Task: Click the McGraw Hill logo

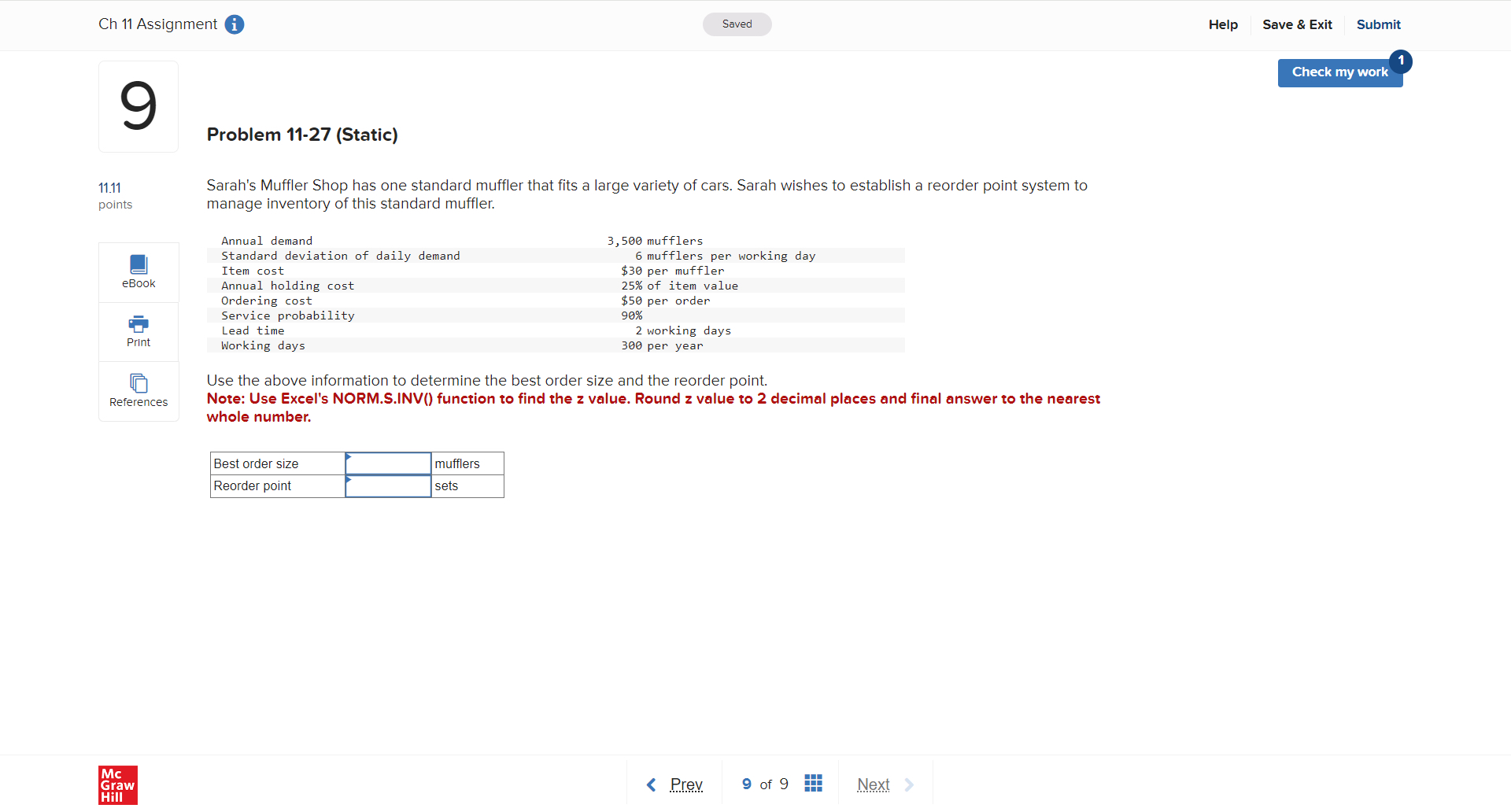Action: (x=117, y=784)
